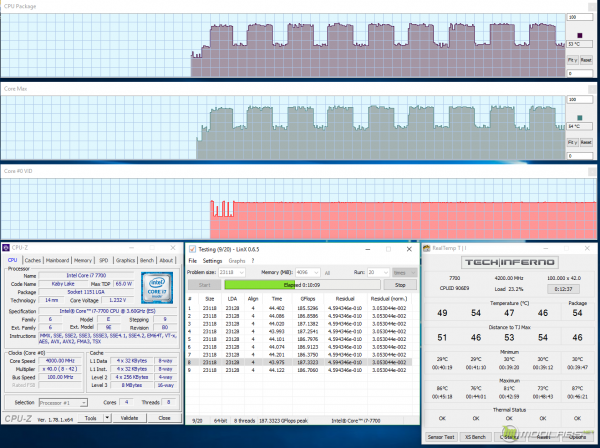Click the LinX elapsed time progress bar
The height and width of the screenshot is (448, 600).
point(302,285)
